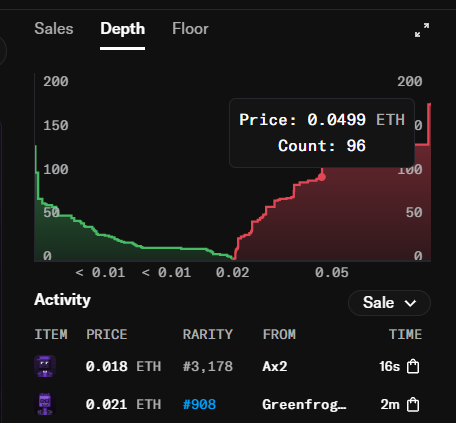This screenshot has height=423, width=456.
Task: Click the shopping bag icon for 16s sale
Action: [413, 366]
